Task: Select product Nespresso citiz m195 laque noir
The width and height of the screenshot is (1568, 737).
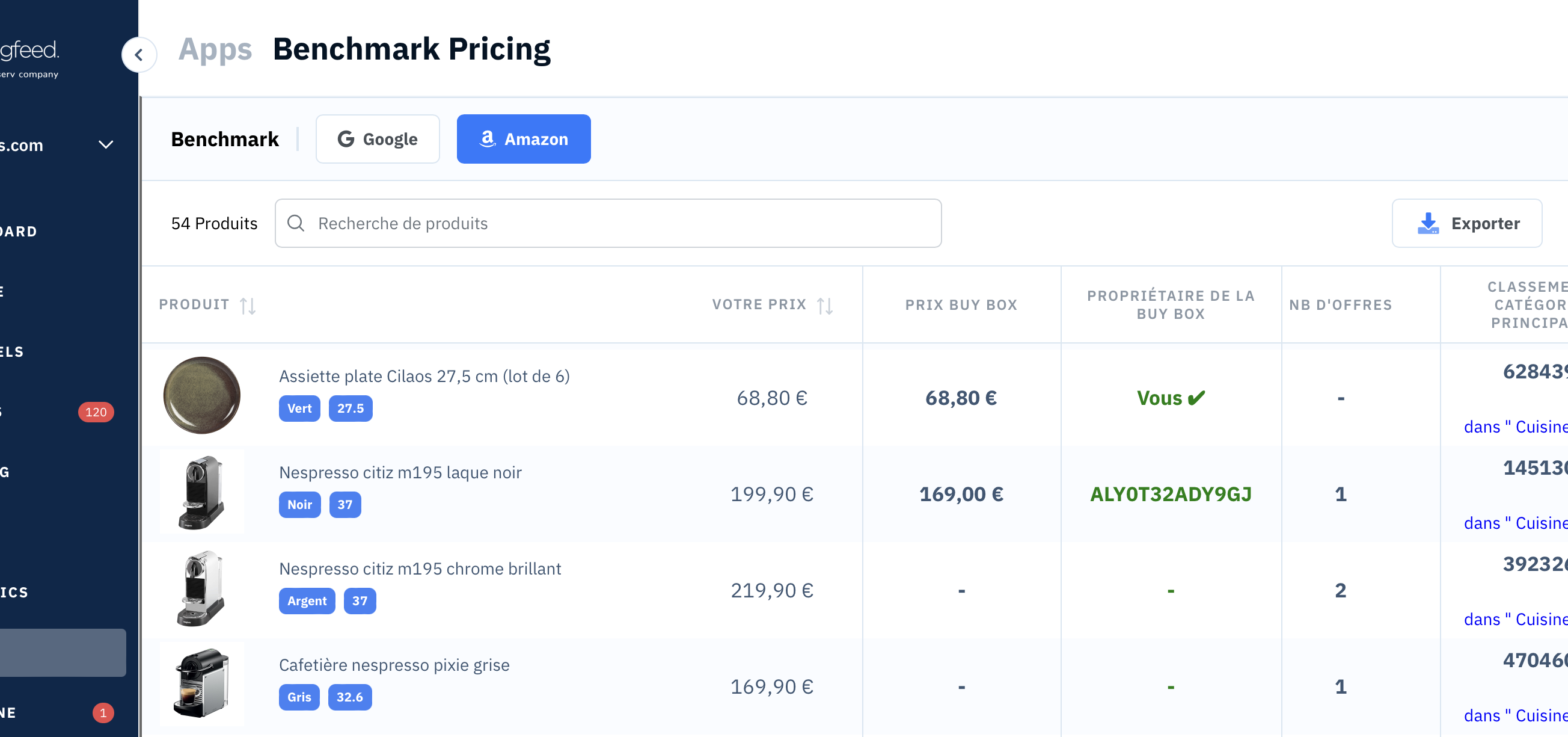Action: click(x=400, y=472)
